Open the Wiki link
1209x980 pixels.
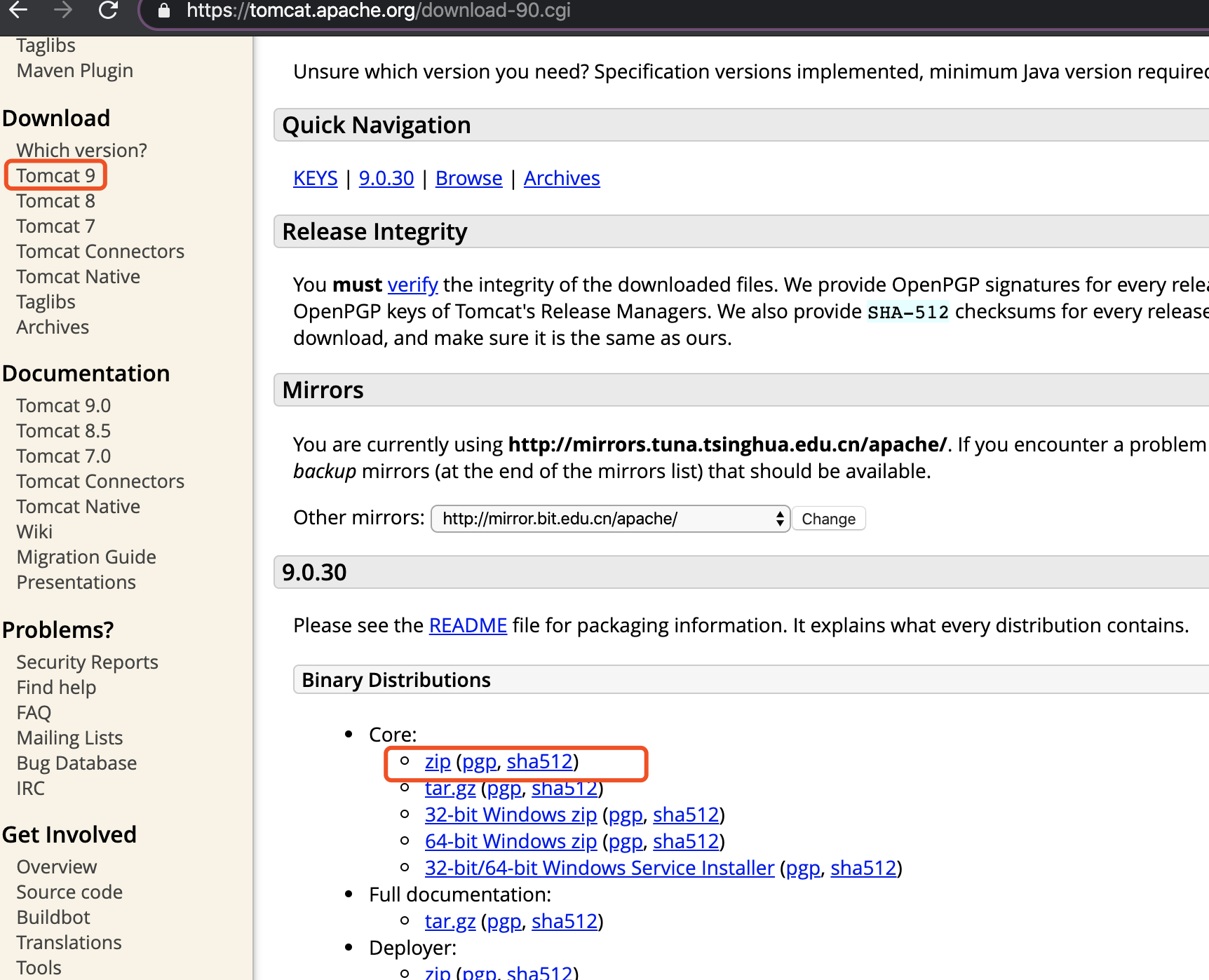(x=34, y=531)
